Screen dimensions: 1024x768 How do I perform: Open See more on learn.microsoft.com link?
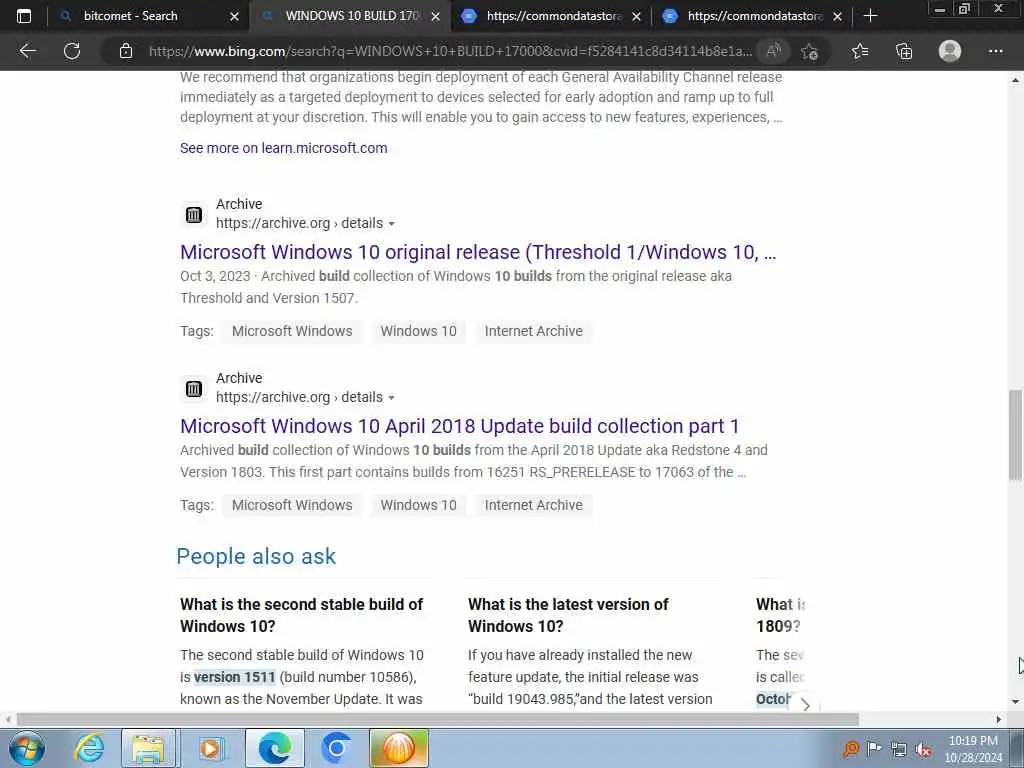(283, 148)
